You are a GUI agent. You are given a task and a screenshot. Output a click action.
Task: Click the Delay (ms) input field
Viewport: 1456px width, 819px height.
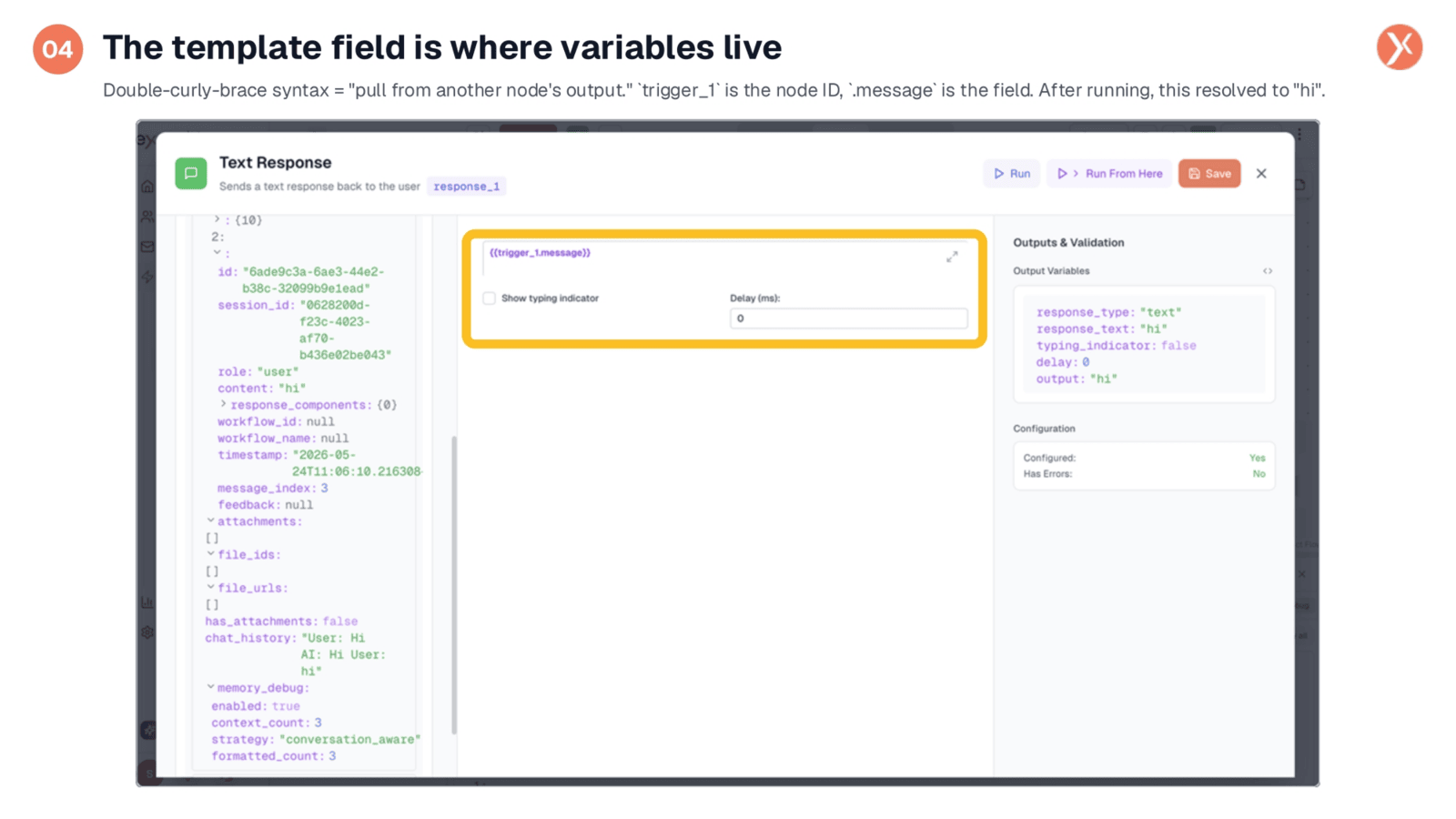click(848, 318)
